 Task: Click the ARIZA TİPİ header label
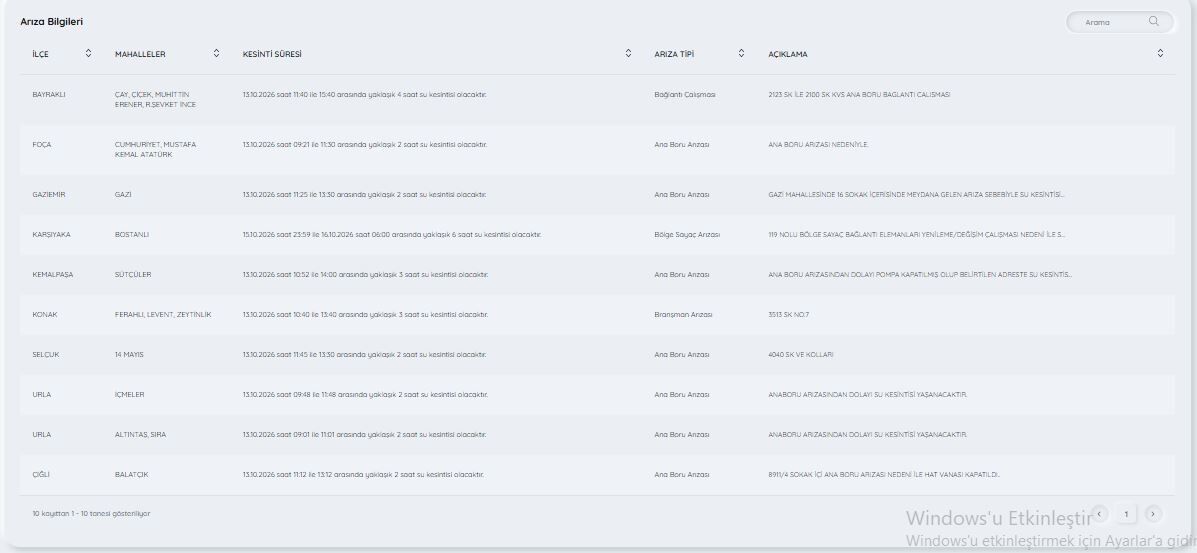[x=674, y=54]
